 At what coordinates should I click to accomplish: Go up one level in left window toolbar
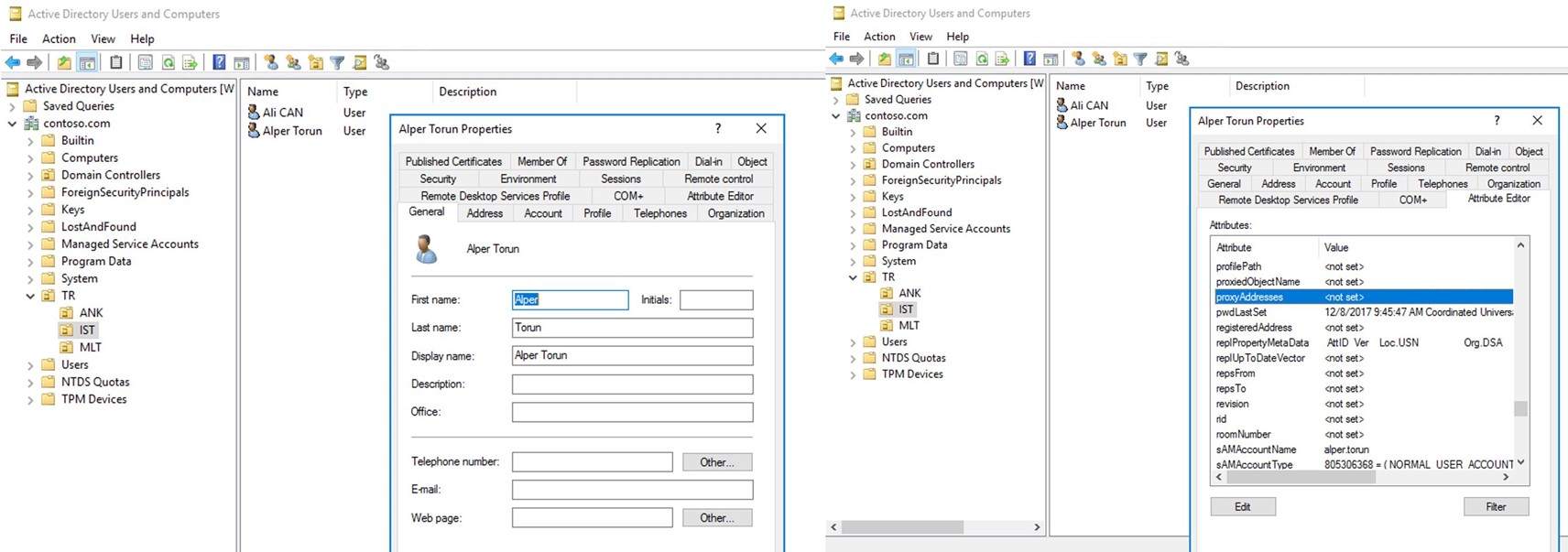tap(64, 62)
